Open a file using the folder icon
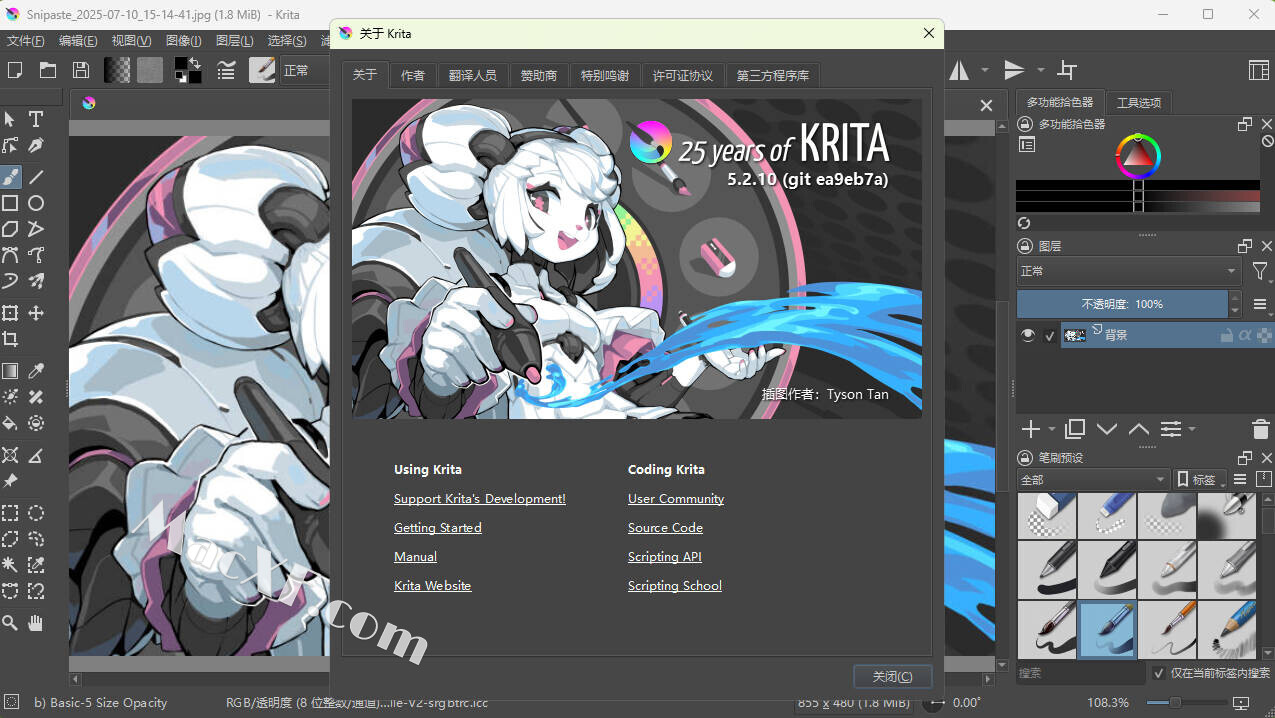This screenshot has height=718, width=1275. 47,70
